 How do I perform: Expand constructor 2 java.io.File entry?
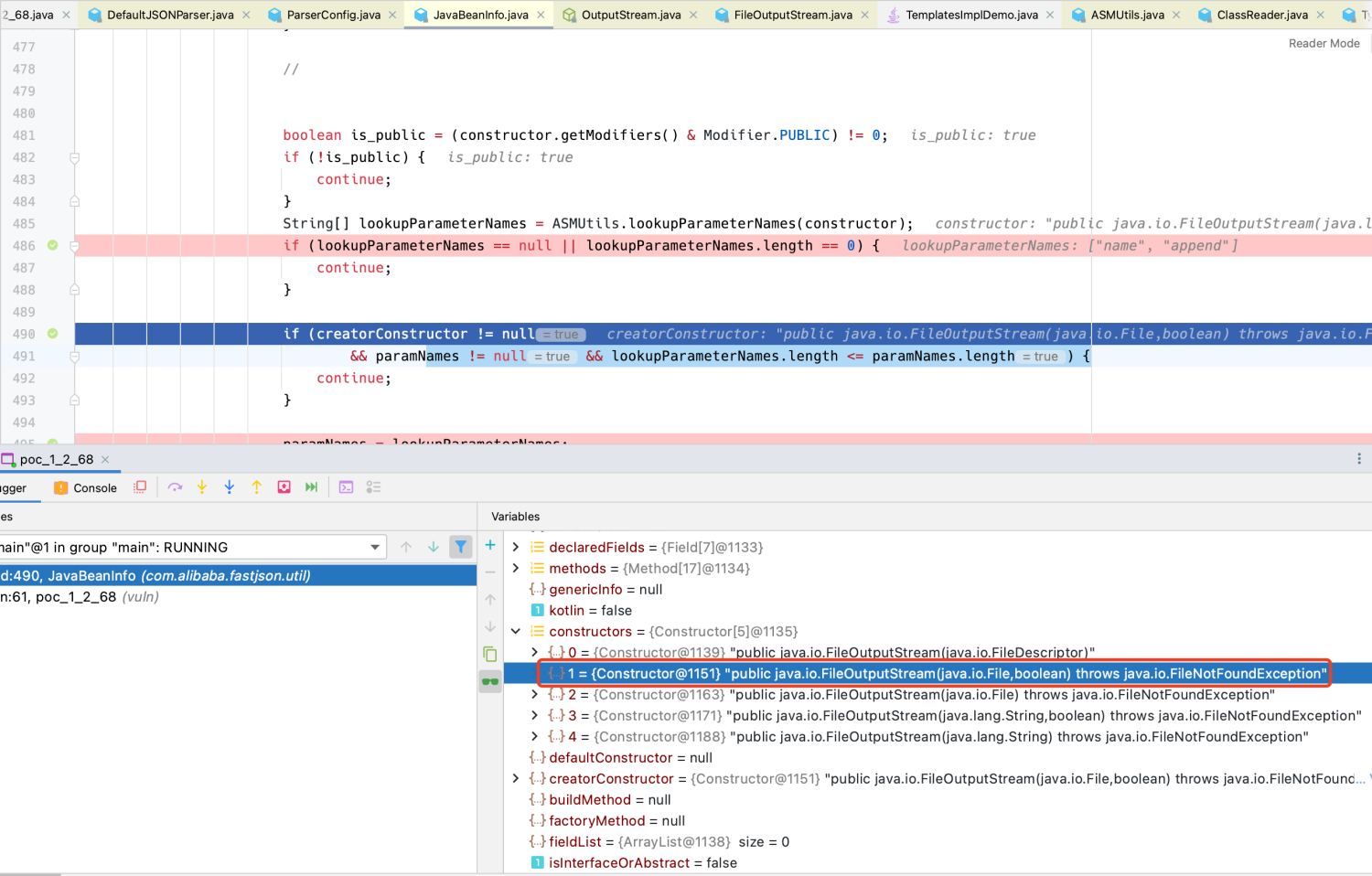(x=535, y=694)
